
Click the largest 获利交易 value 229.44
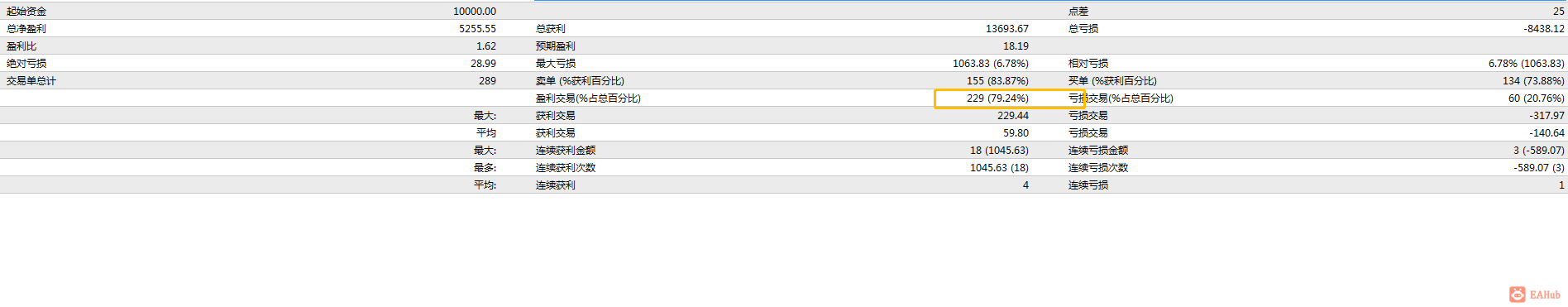1013,116
